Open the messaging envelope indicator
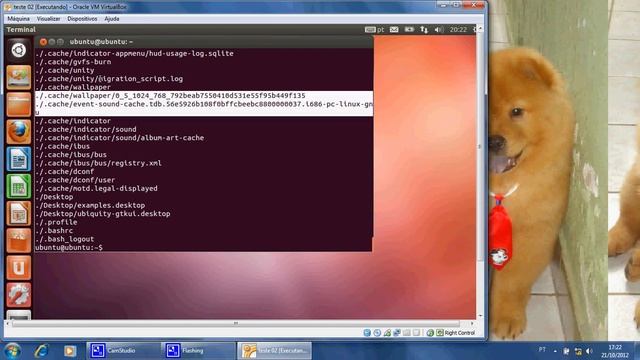 tap(394, 29)
